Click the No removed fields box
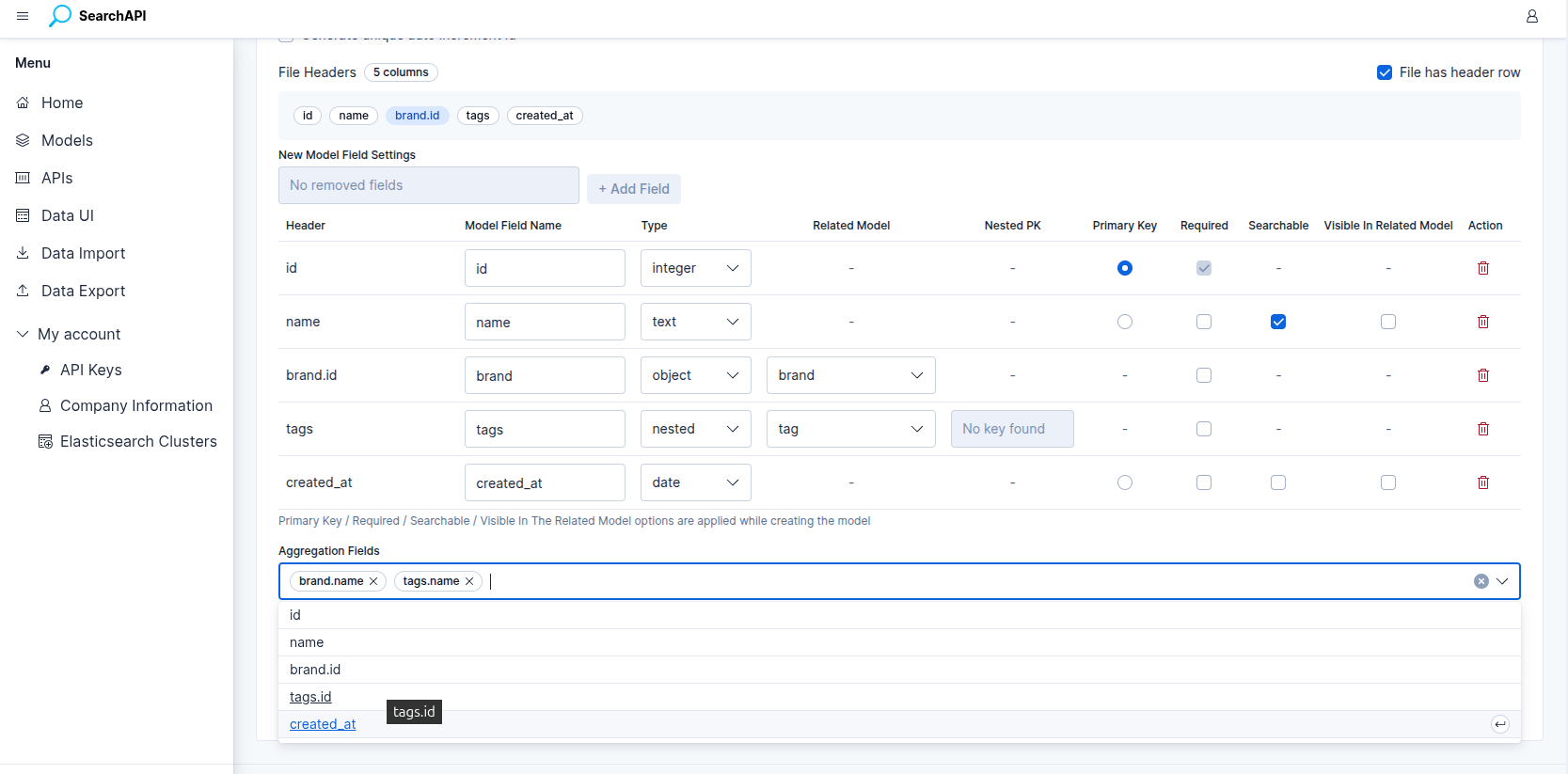The image size is (1568, 774). (x=429, y=185)
